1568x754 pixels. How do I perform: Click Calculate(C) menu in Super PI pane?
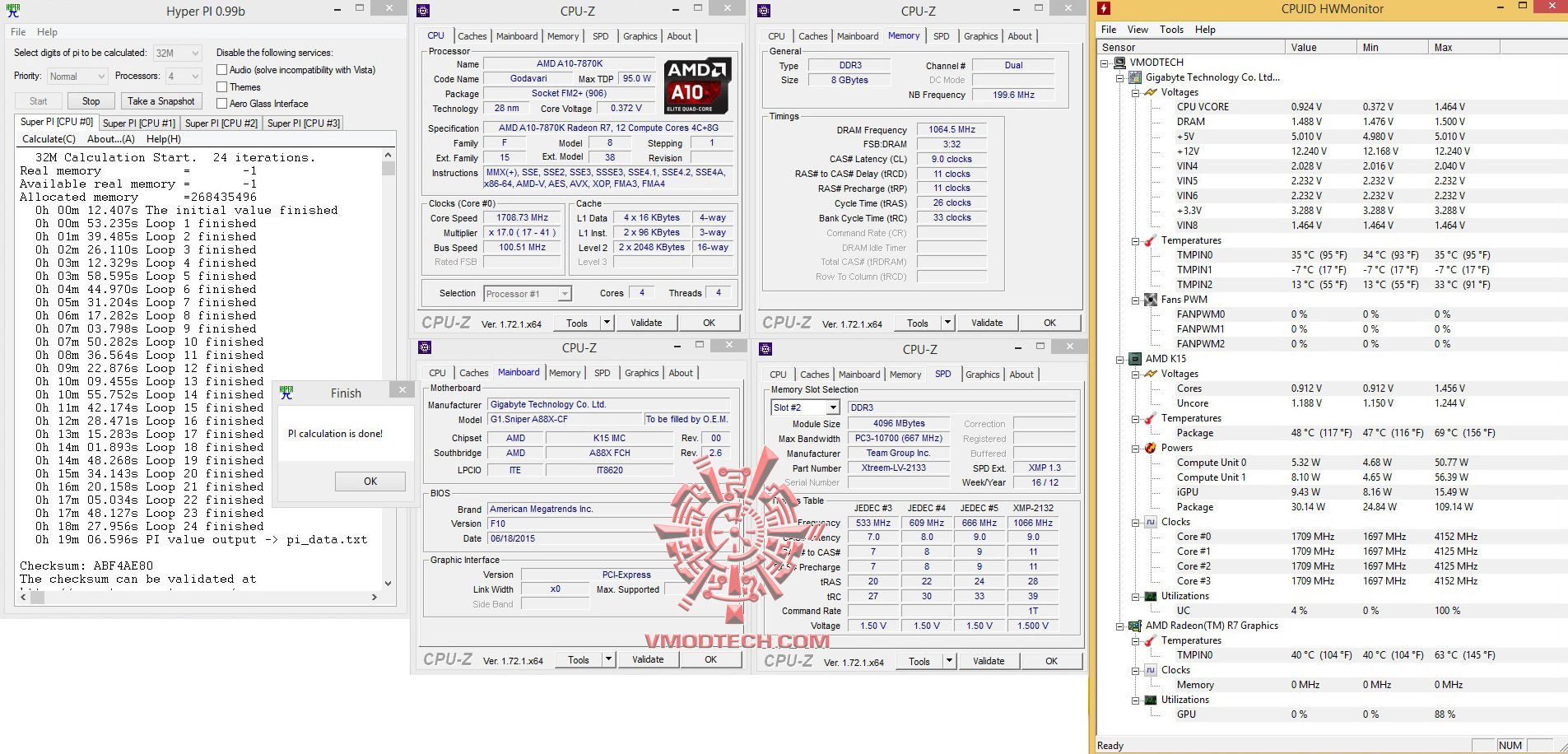click(x=49, y=139)
